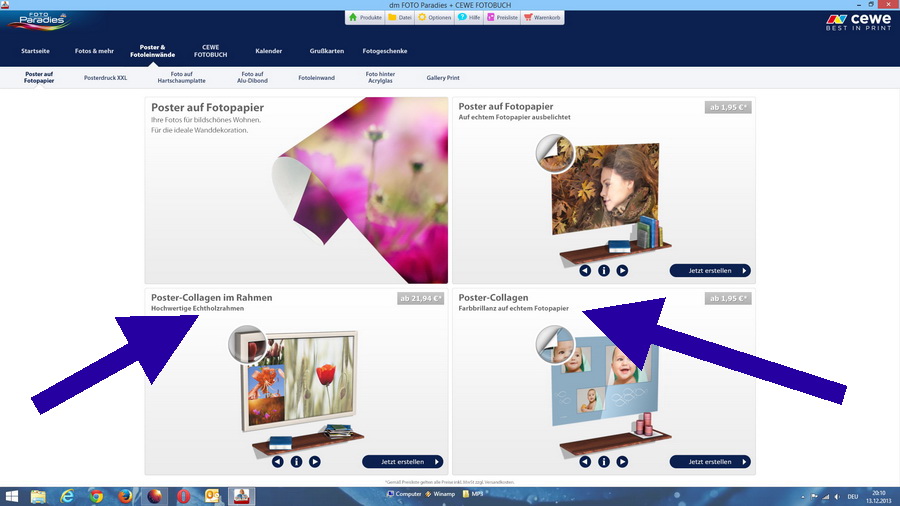Open the MP3 folder taskbar link
The image size is (900, 506).
tap(472, 494)
